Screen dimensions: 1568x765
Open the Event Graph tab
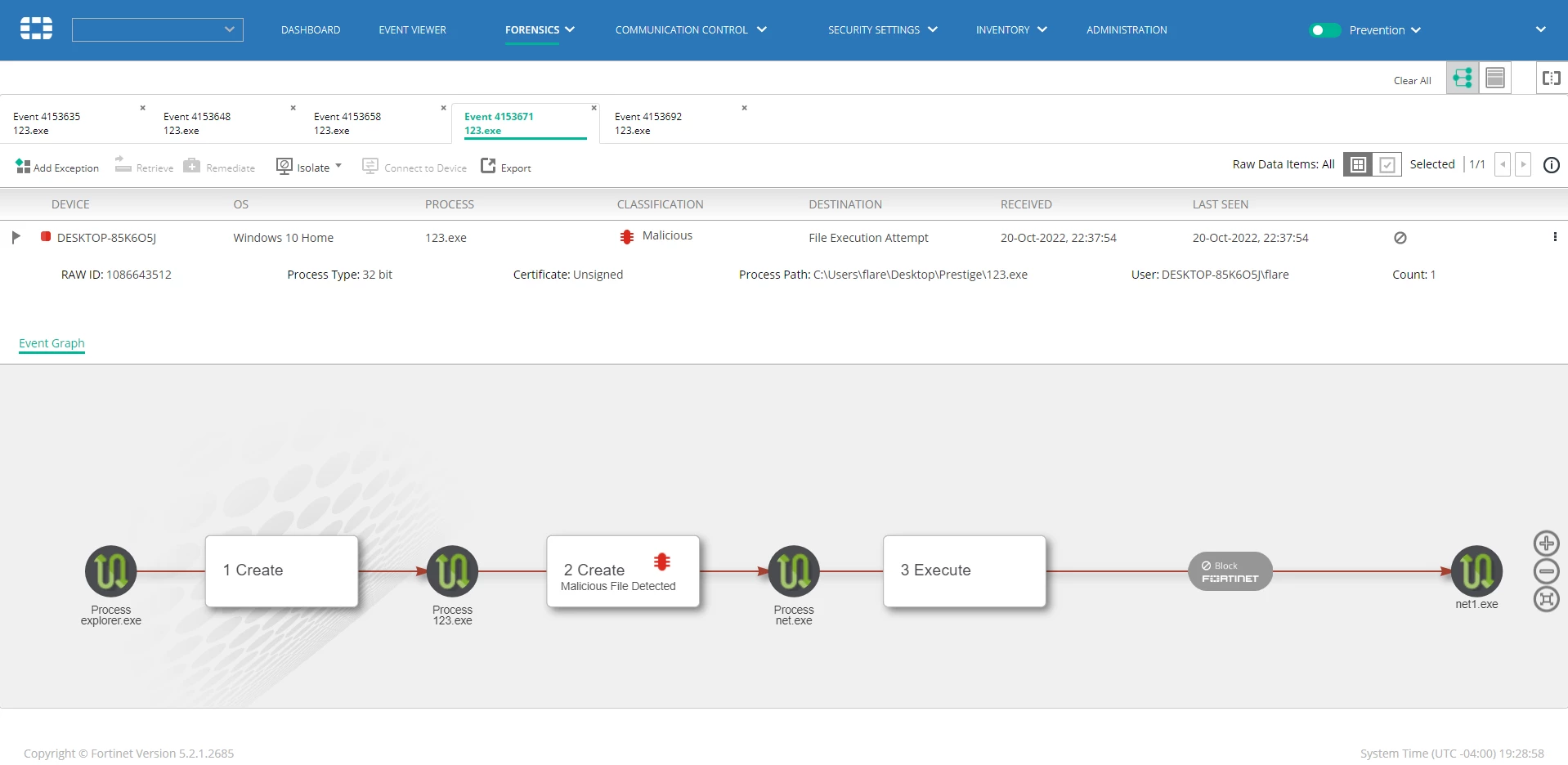click(x=52, y=343)
